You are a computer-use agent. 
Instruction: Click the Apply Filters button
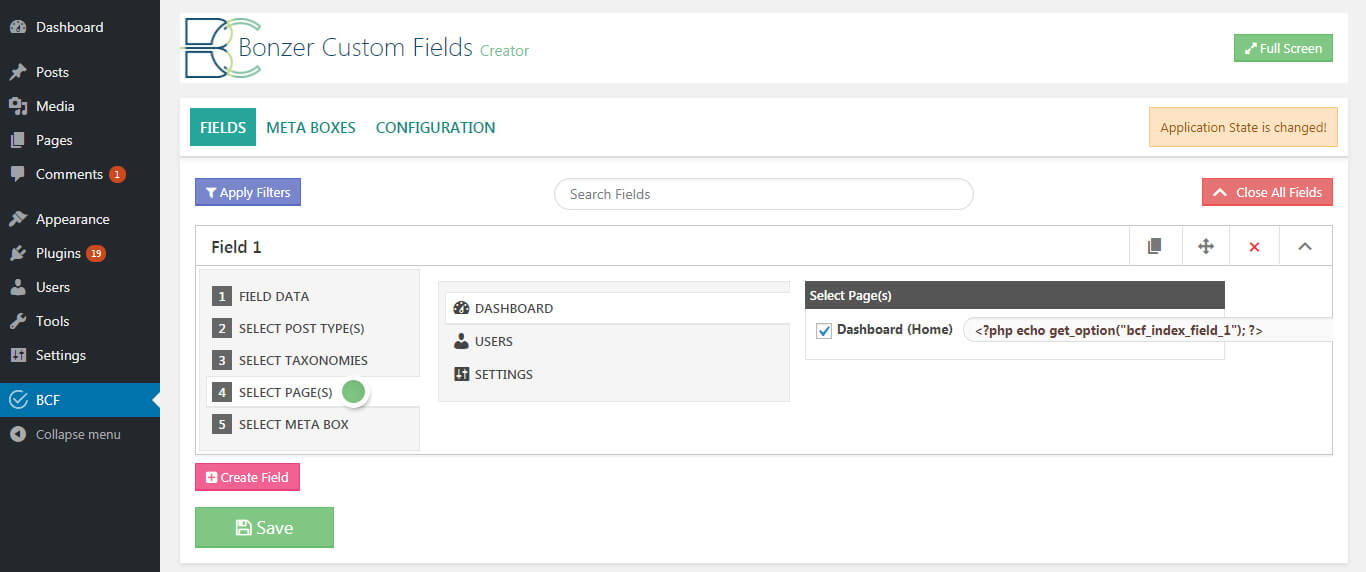(248, 192)
